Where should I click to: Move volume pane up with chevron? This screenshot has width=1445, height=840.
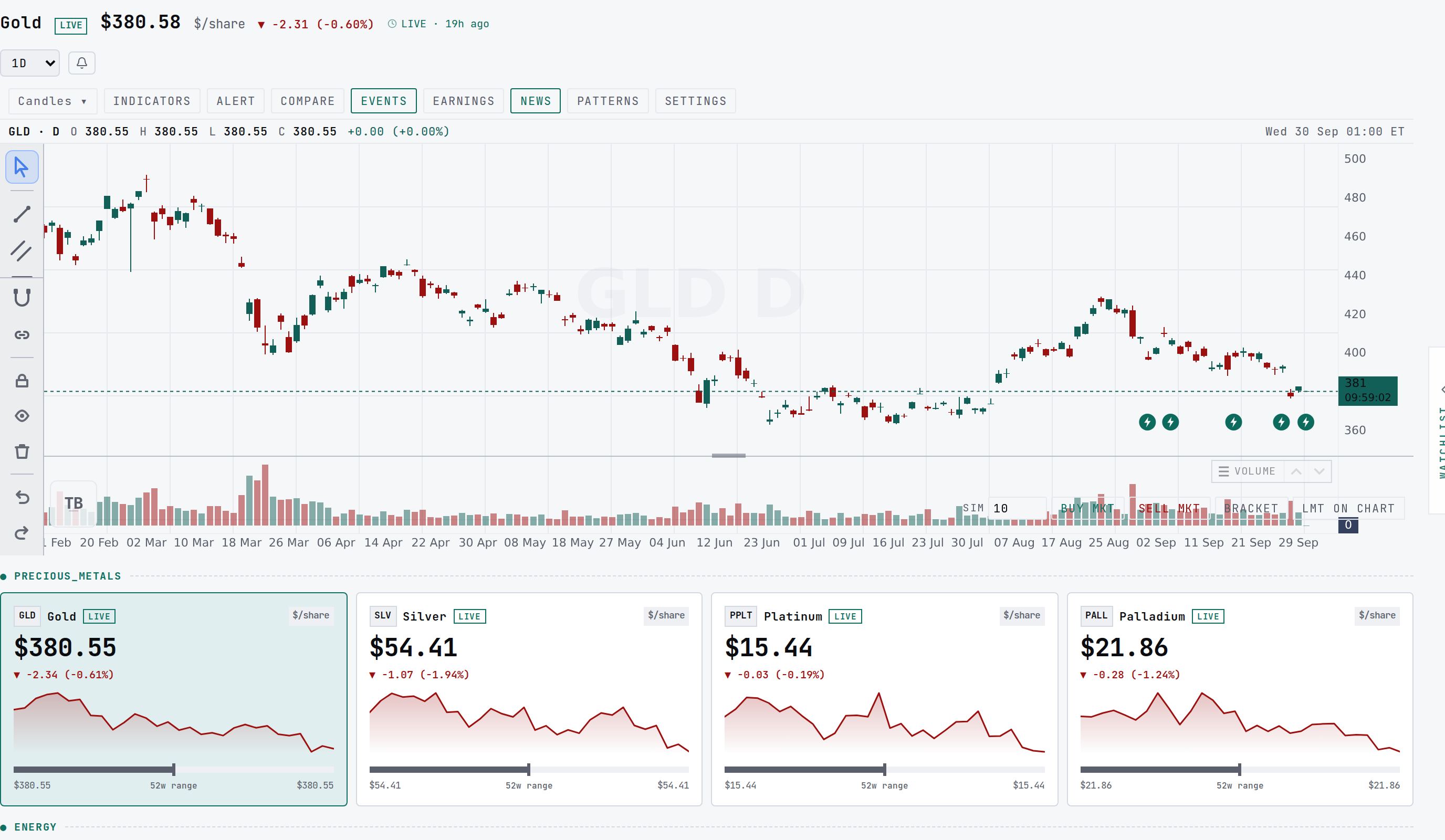click(1296, 471)
